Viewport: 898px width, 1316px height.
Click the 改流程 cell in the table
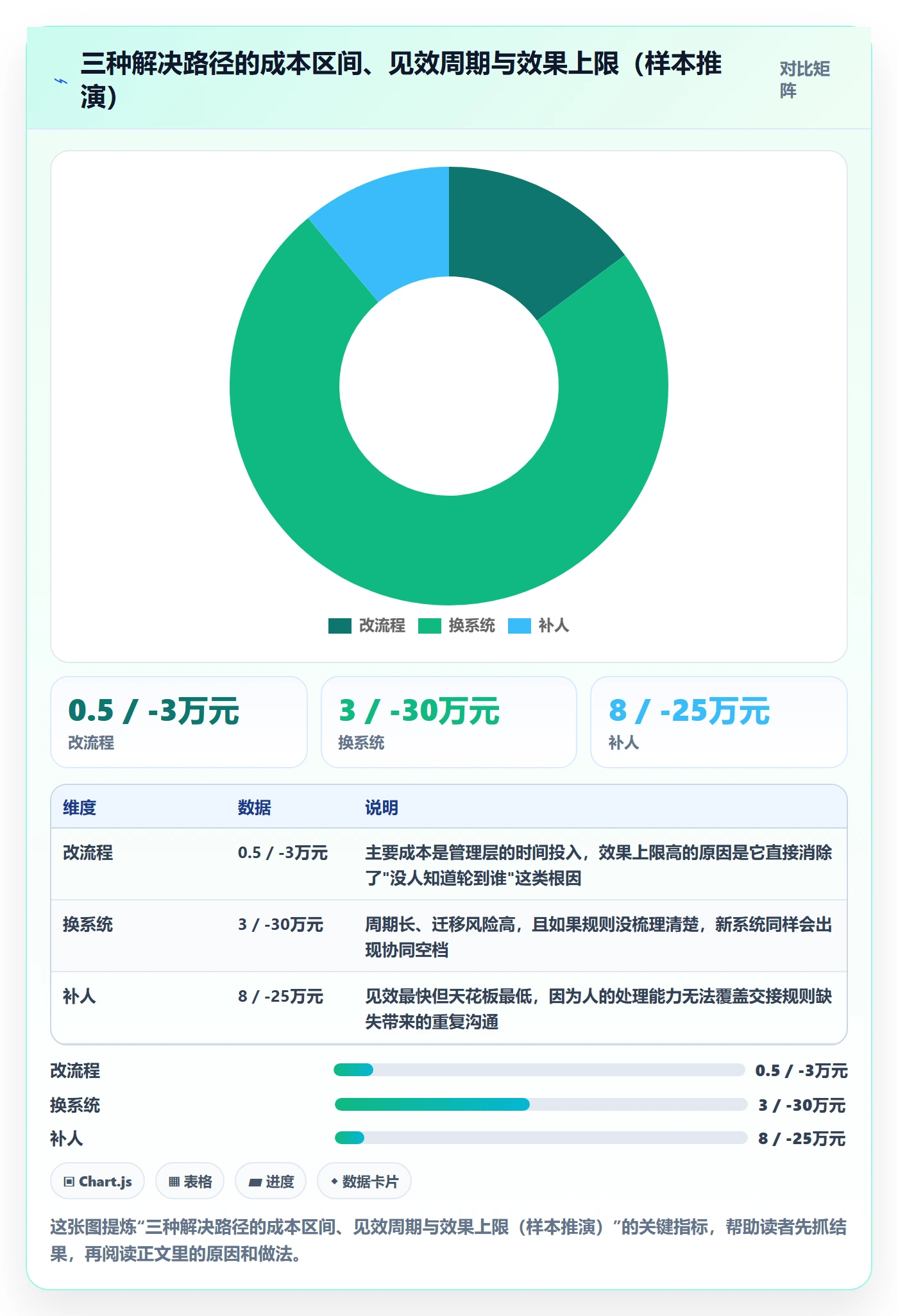[x=88, y=852]
